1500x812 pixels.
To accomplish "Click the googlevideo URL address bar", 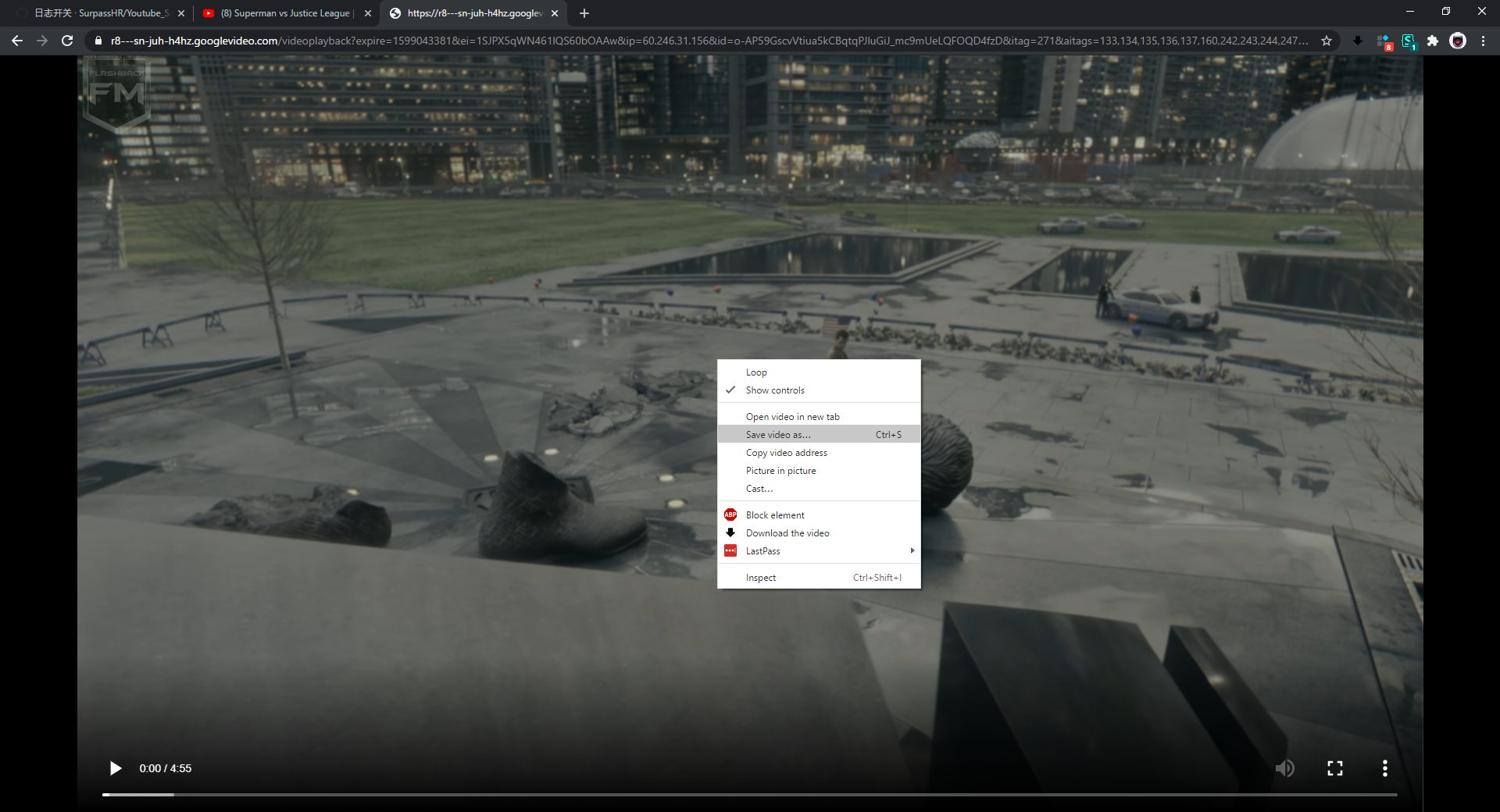I will click(709, 41).
